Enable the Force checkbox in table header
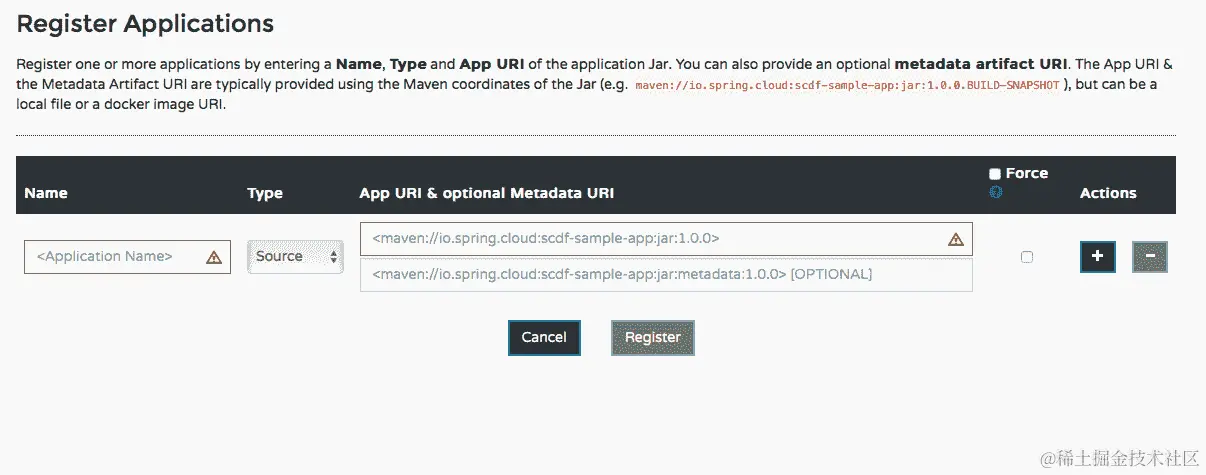Image resolution: width=1206 pixels, height=475 pixels. point(994,174)
